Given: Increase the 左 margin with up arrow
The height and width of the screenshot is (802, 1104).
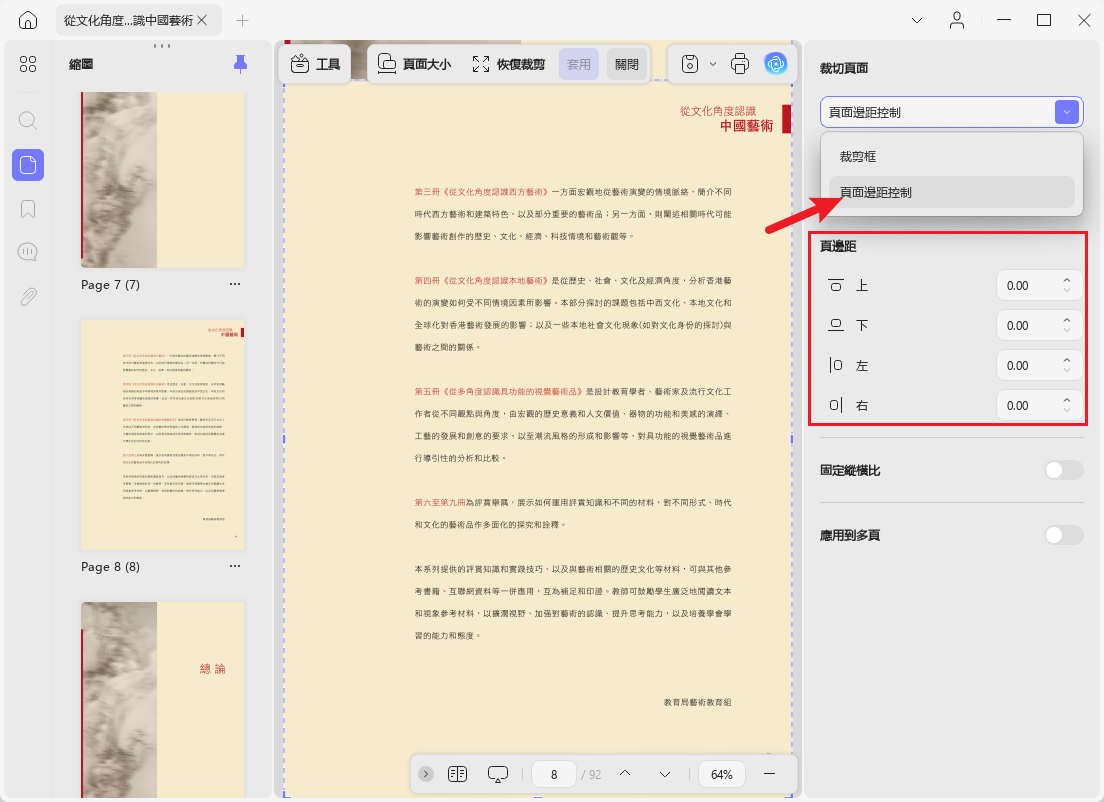Looking at the screenshot, I should coord(1067,360).
